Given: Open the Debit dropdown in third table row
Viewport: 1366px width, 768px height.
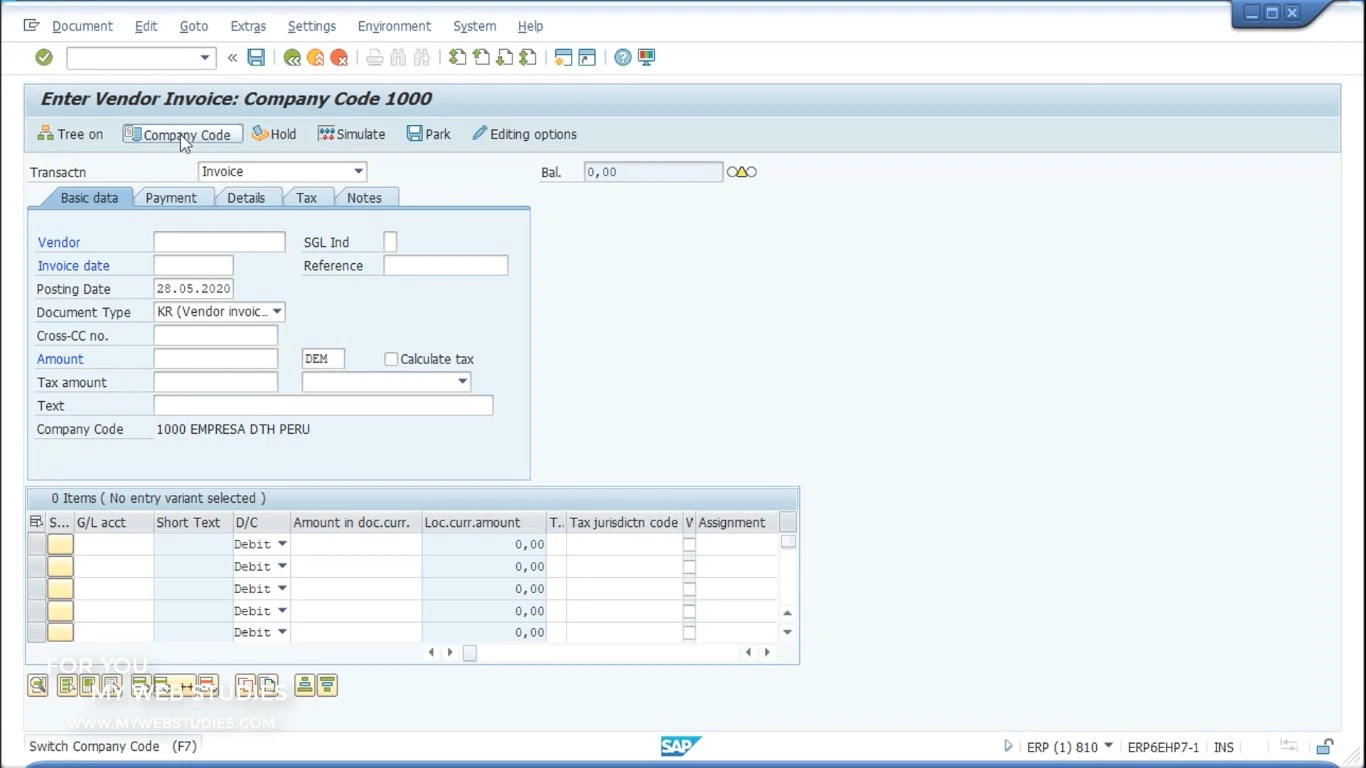Looking at the screenshot, I should [x=282, y=589].
